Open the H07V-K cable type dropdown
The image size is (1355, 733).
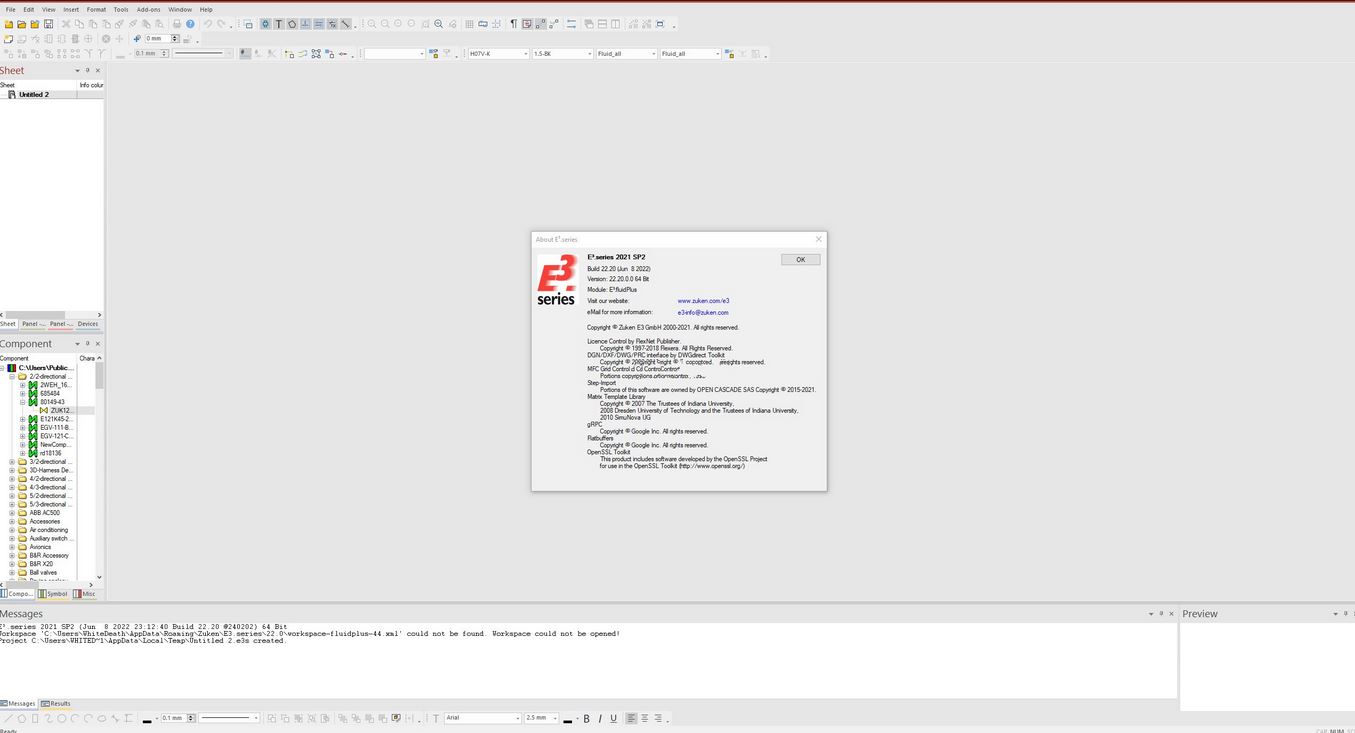(526, 54)
